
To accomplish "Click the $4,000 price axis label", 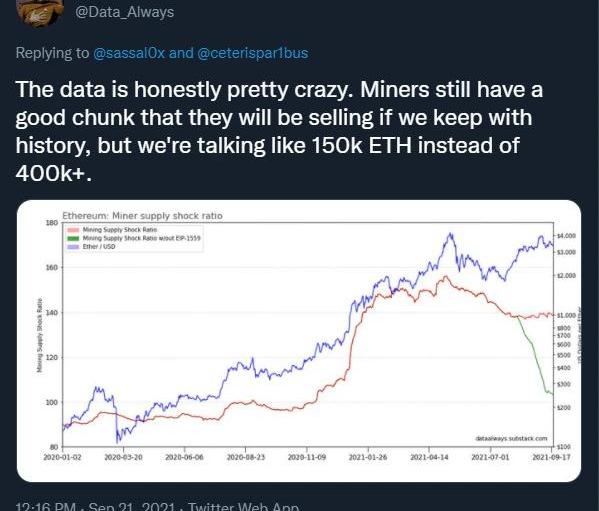I will coord(567,236).
